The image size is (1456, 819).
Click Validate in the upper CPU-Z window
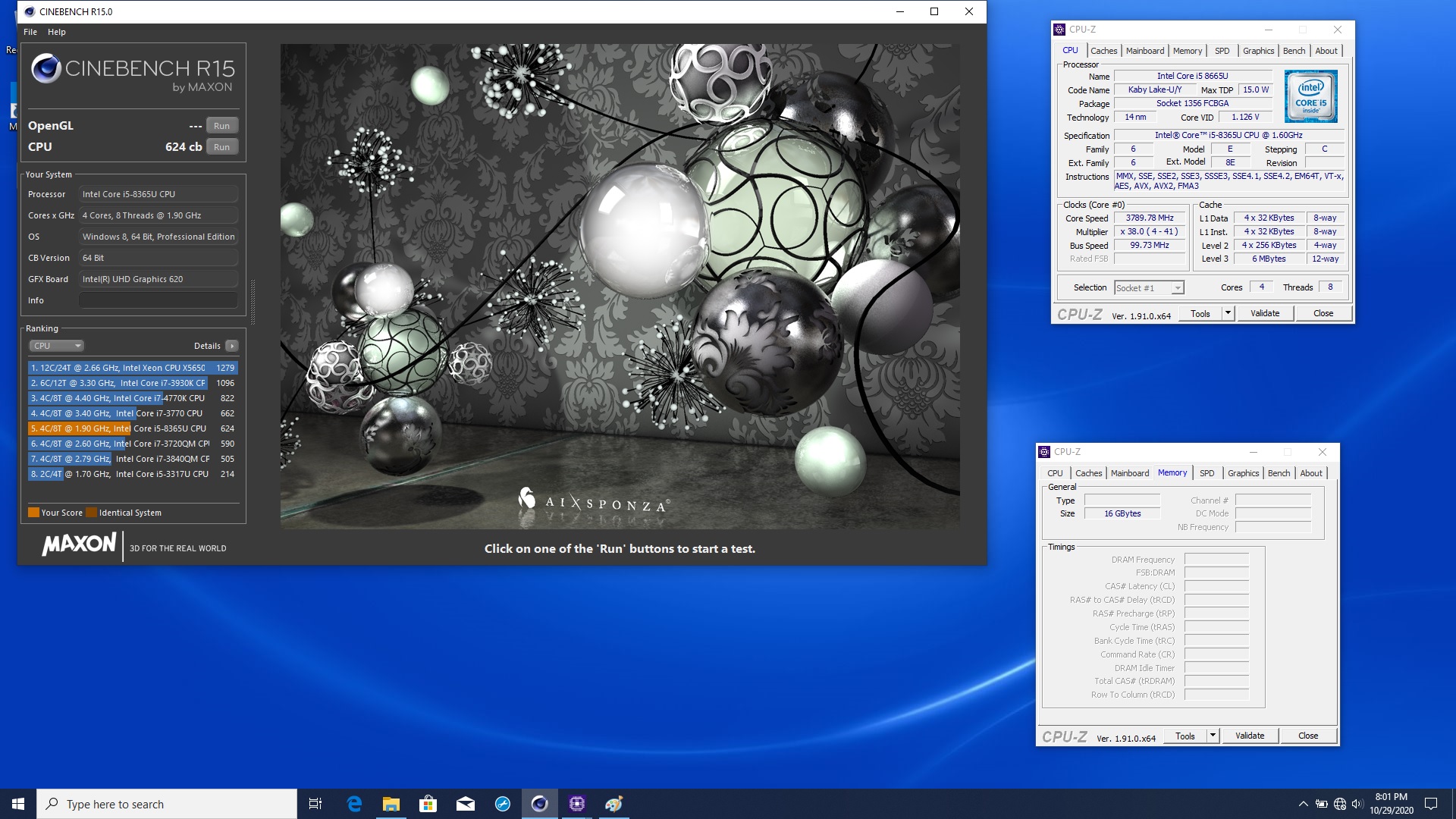1264,314
